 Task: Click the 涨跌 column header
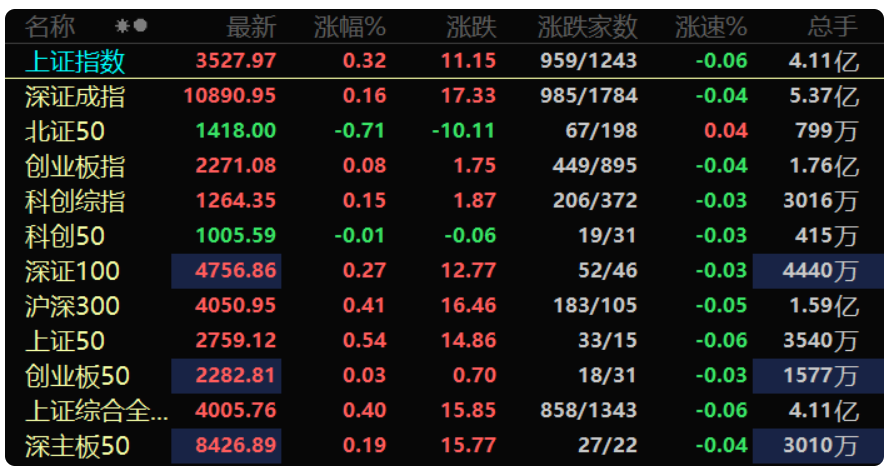point(471,27)
